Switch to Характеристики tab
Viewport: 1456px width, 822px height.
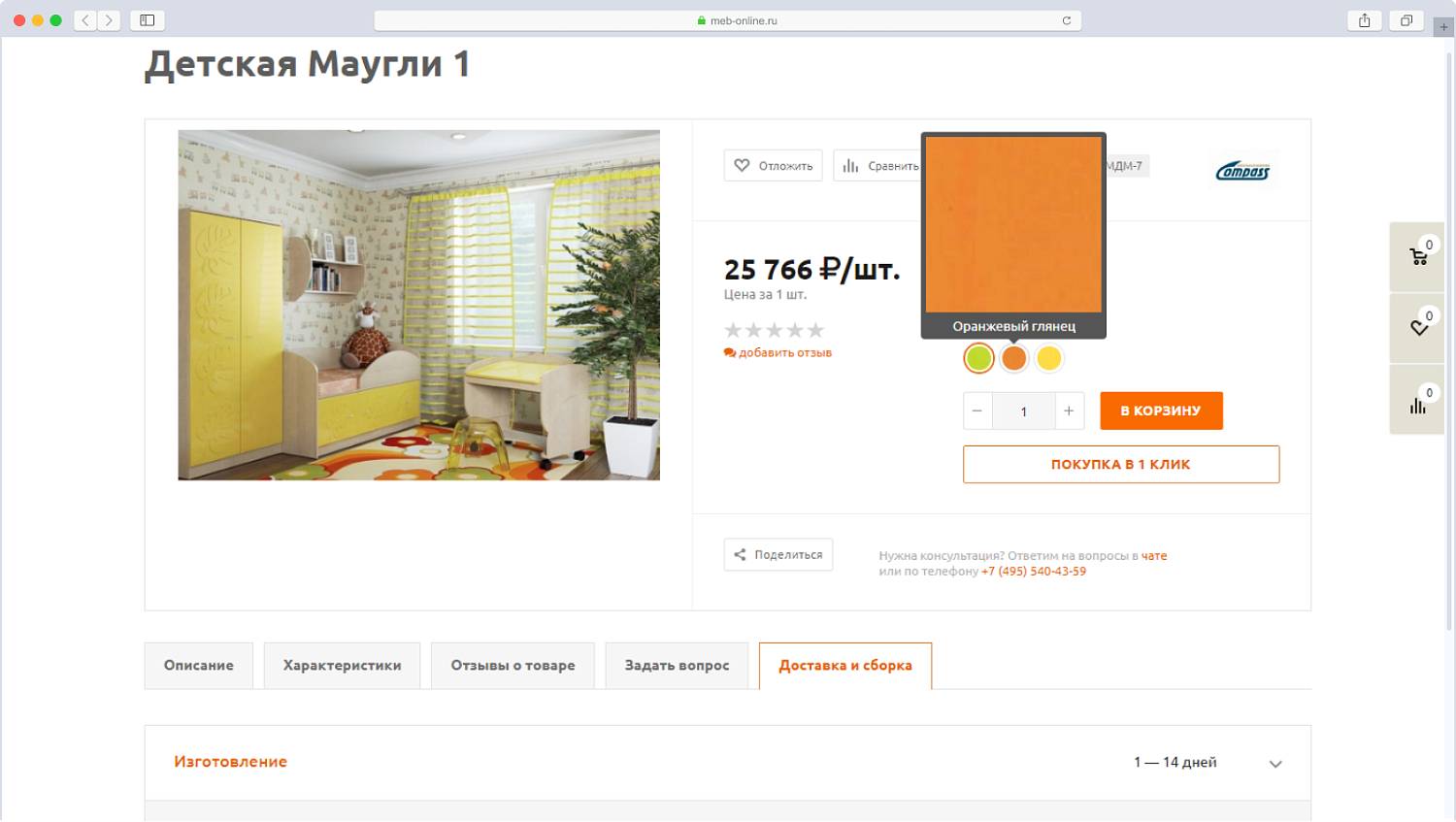[x=342, y=666]
